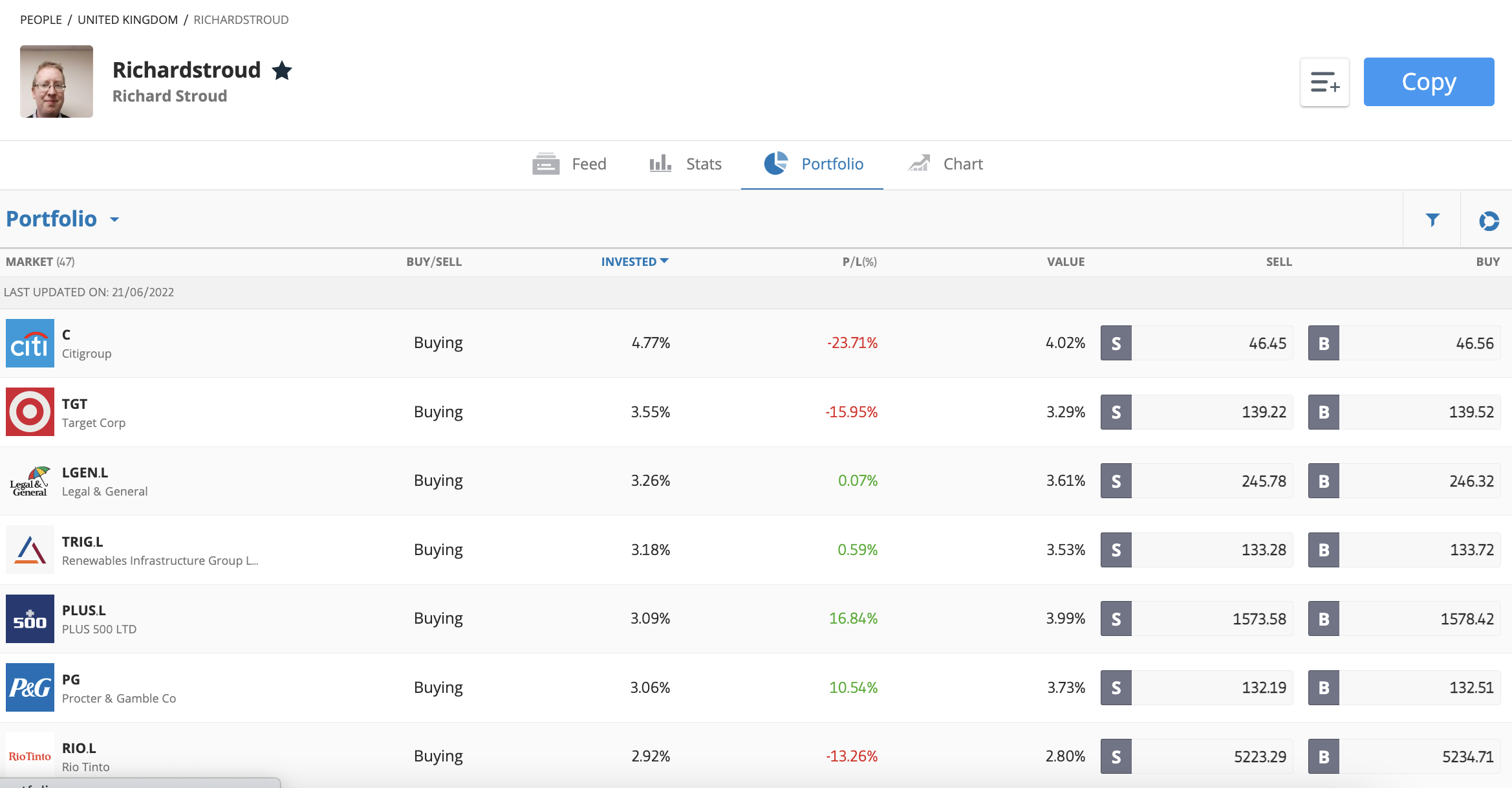Click the B buy icon for PLUS 500
This screenshot has height=788, width=1512.
1324,618
